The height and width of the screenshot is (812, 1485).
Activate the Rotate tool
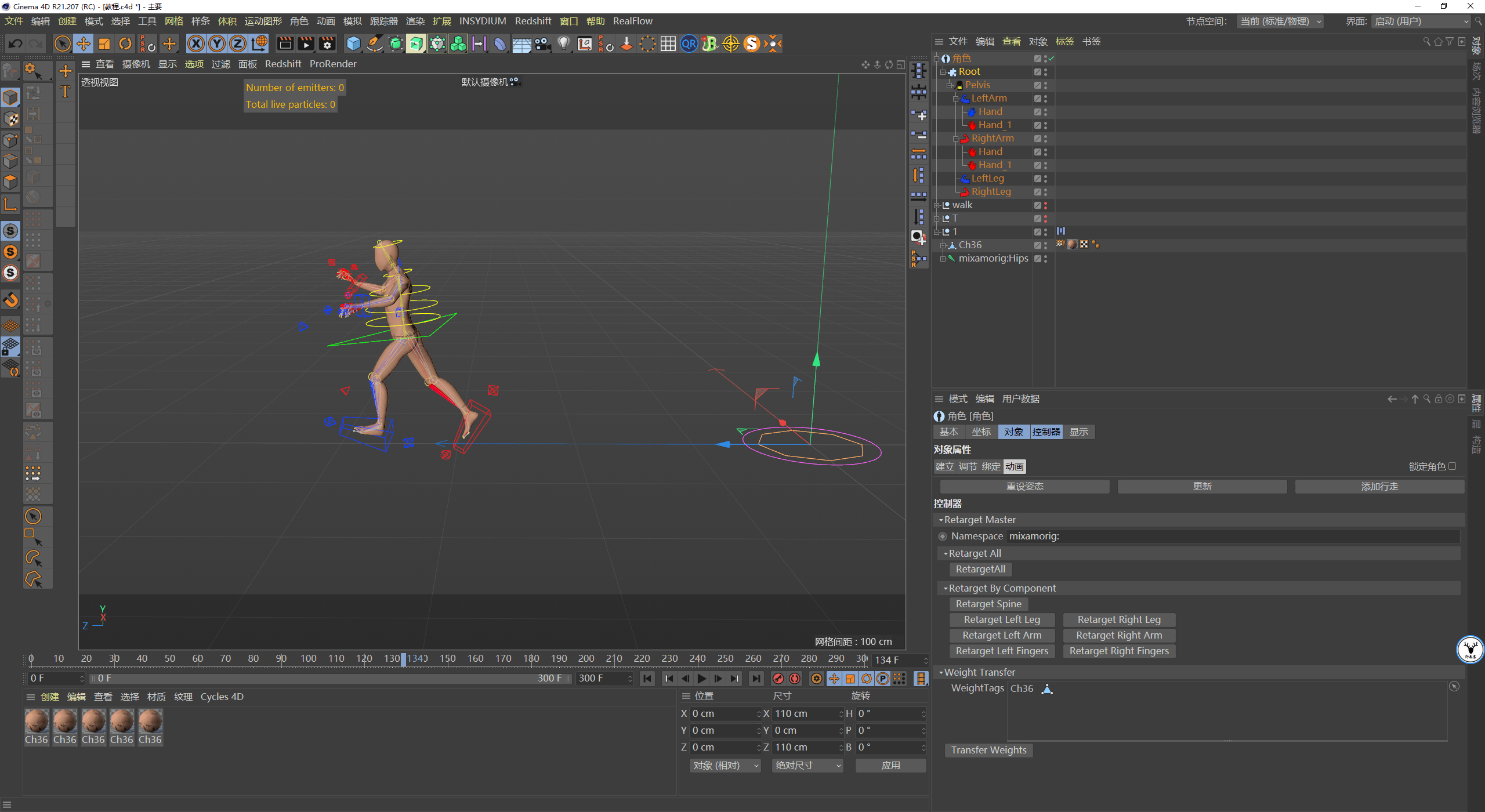pyautogui.click(x=125, y=43)
